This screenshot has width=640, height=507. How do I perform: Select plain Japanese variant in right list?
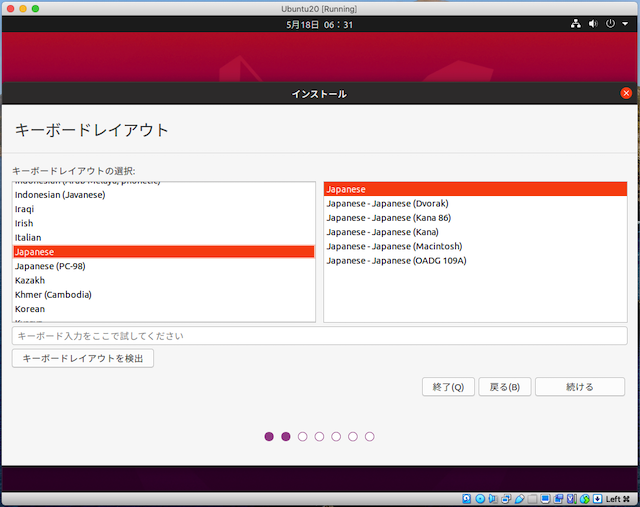point(476,189)
